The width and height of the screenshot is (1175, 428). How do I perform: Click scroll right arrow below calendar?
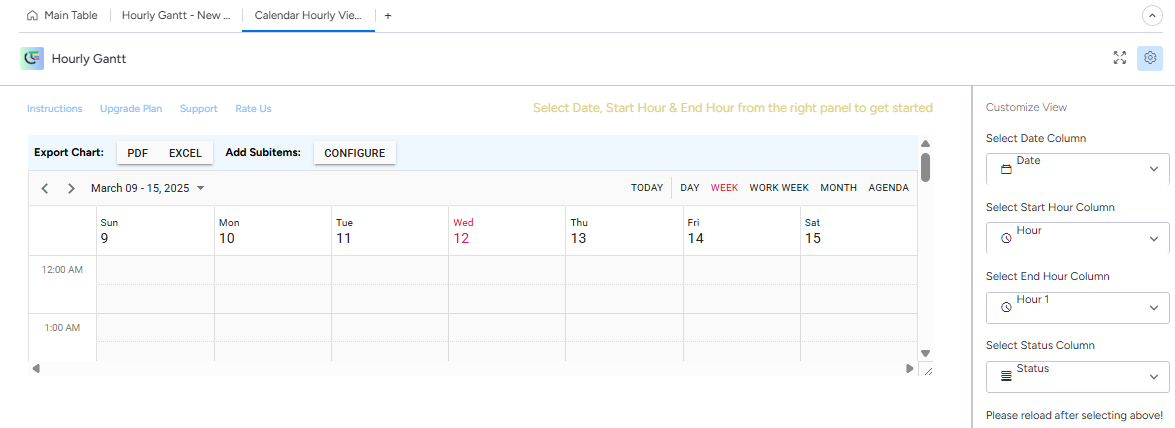coord(910,369)
